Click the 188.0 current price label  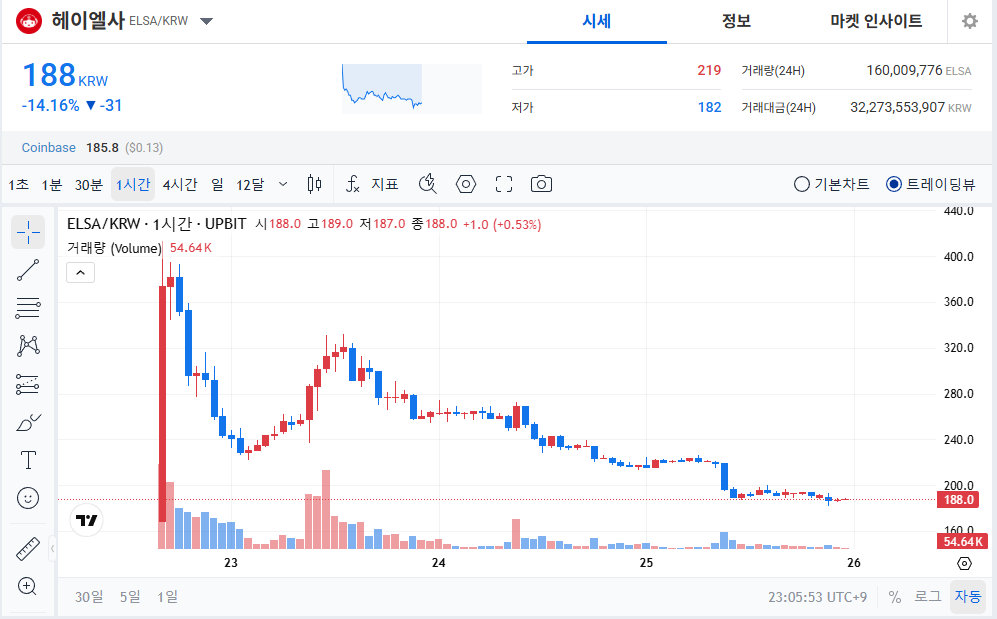click(x=958, y=500)
